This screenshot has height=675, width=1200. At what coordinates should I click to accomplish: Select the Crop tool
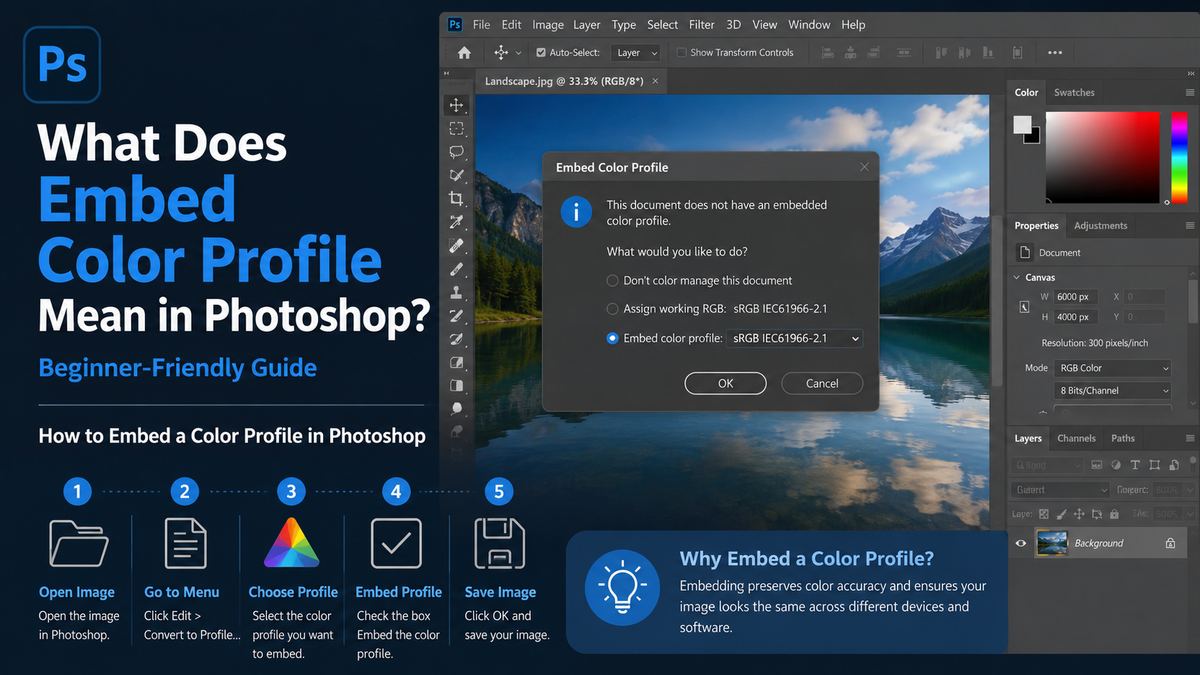[456, 198]
